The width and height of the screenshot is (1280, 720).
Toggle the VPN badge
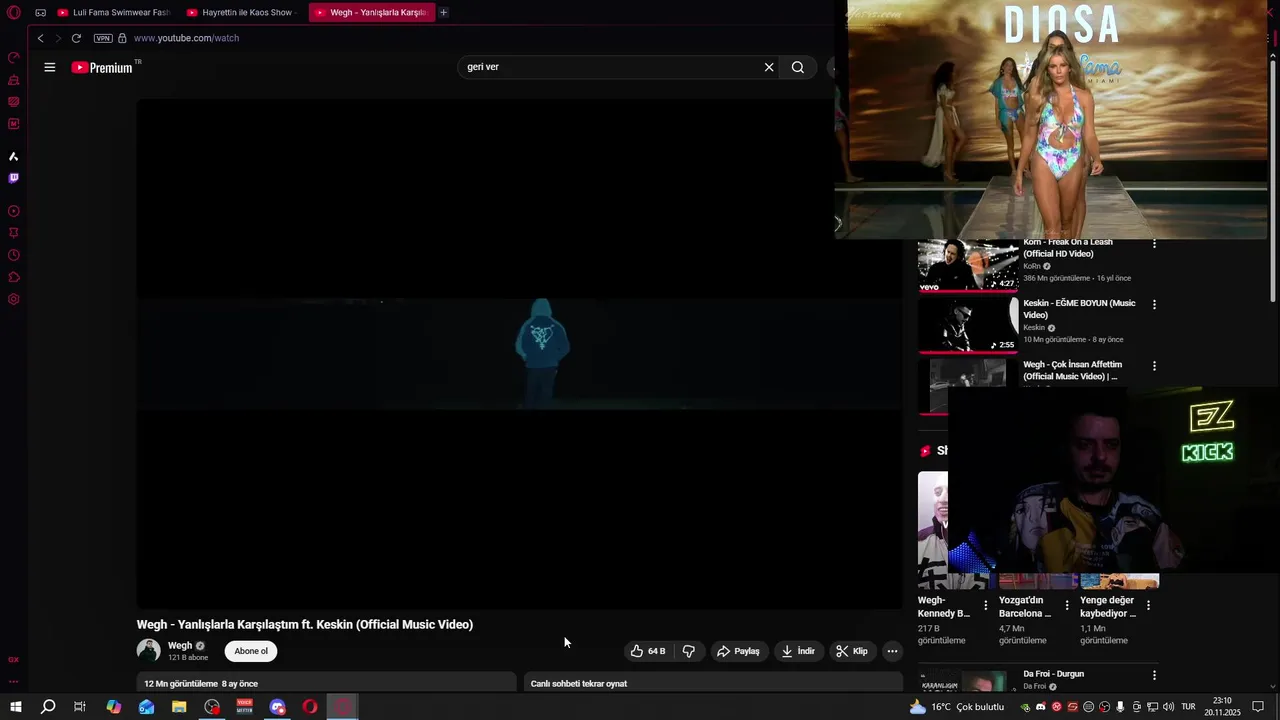(103, 38)
